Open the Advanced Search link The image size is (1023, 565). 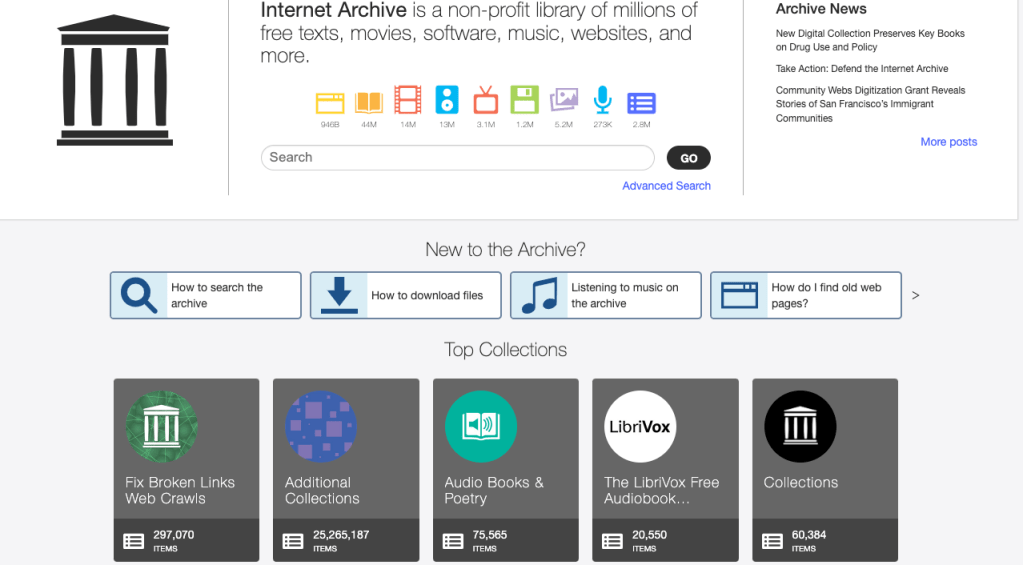[x=666, y=186]
